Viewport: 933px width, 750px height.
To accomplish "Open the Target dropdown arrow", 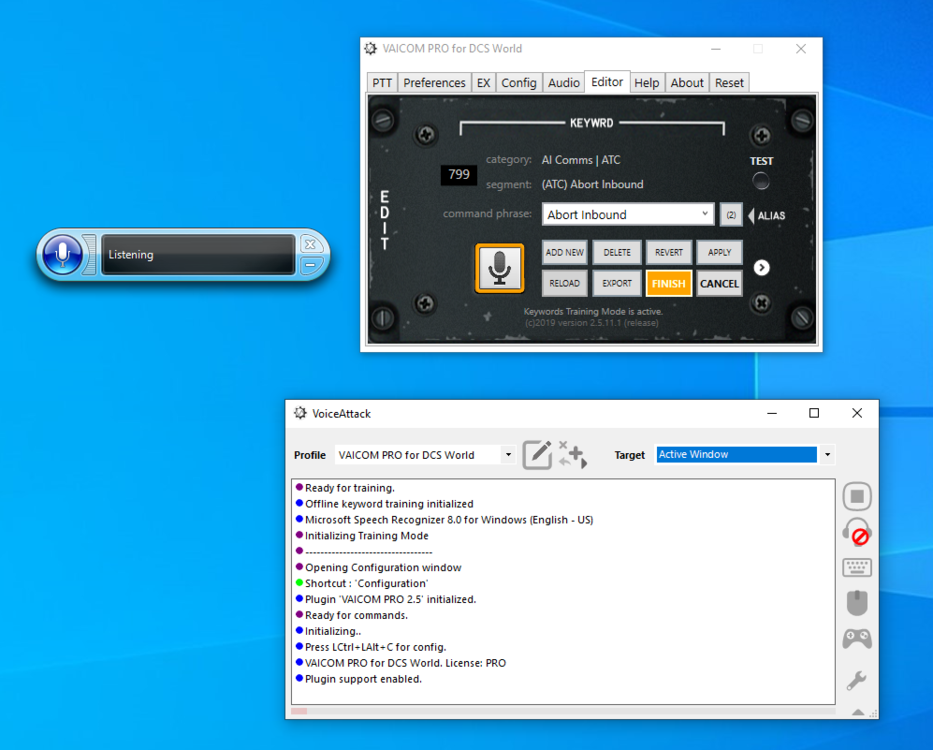I will pyautogui.click(x=827, y=455).
